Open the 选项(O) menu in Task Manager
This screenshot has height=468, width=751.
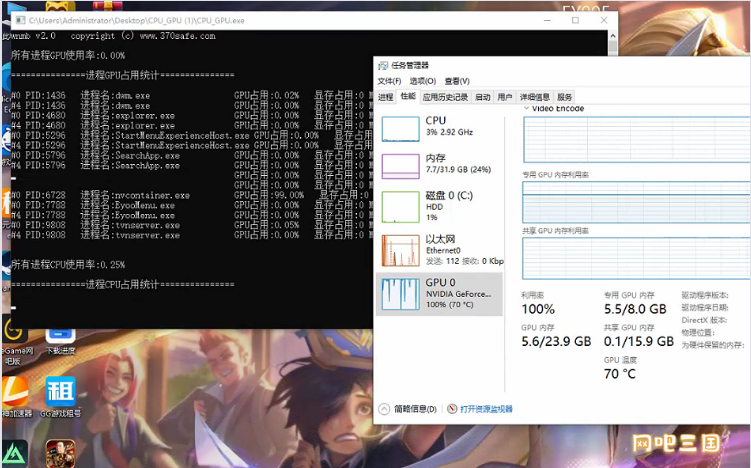[422, 81]
